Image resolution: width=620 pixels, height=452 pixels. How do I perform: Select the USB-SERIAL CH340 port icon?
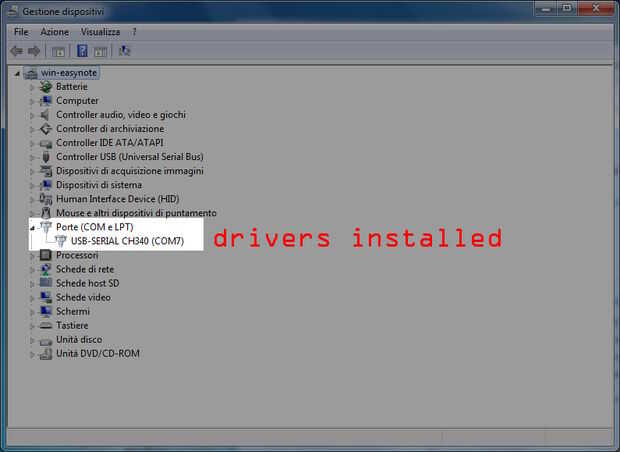point(60,241)
